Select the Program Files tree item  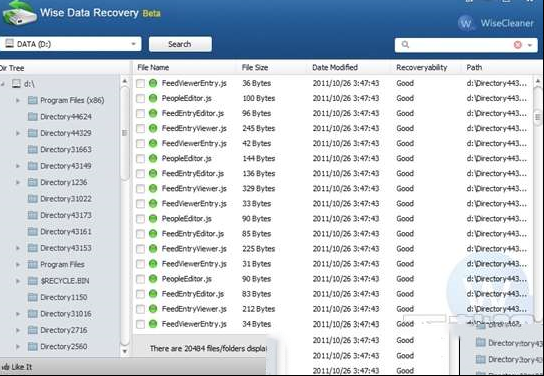pos(62,264)
